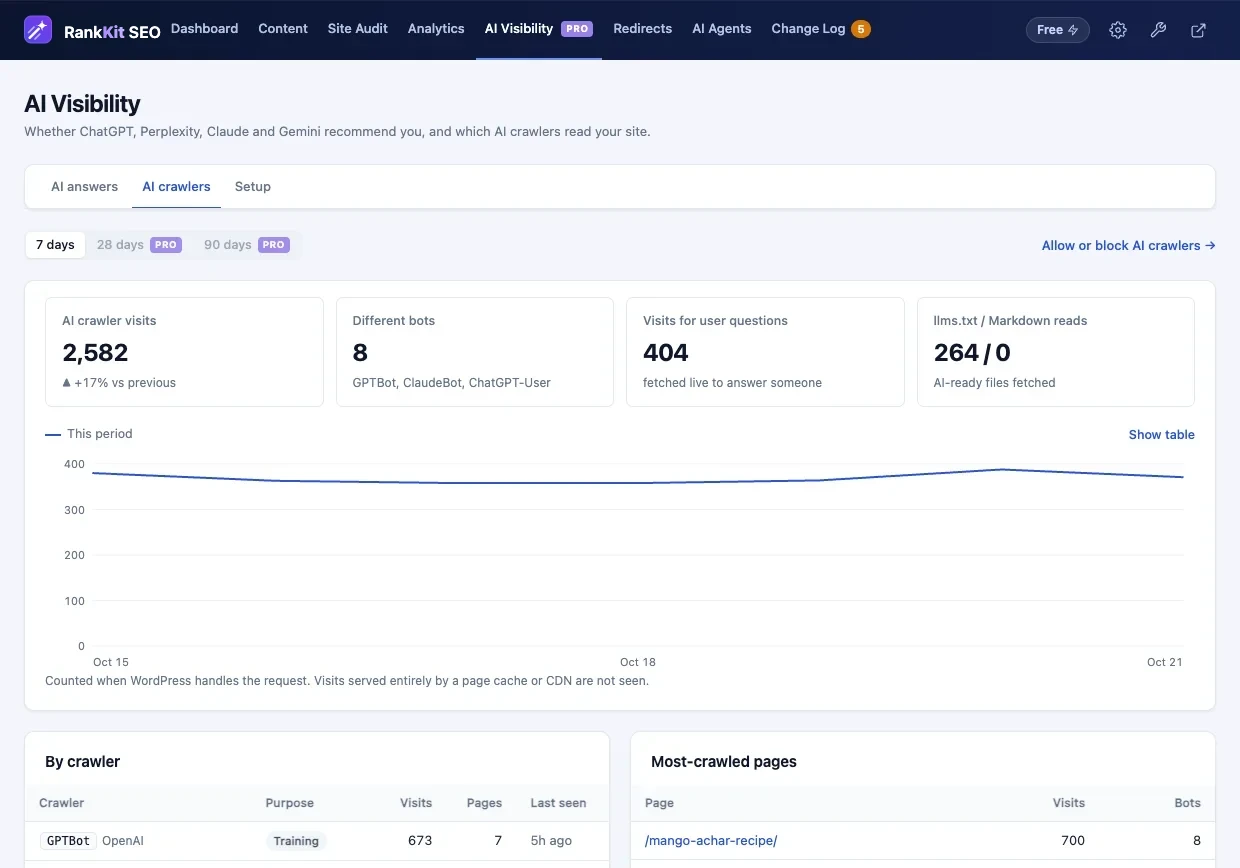Click the Oct 18 axis label
Viewport: 1240px width, 868px height.
[x=638, y=662]
